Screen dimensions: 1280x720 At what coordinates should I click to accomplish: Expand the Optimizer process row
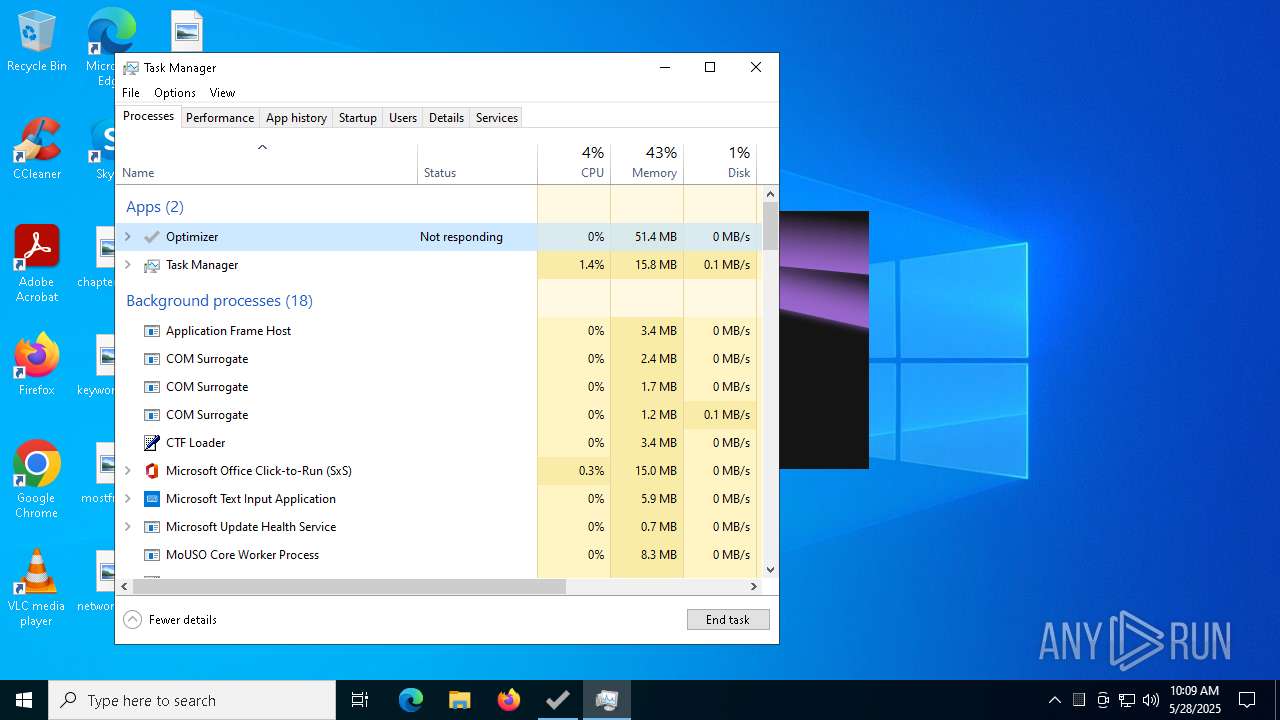[x=127, y=237]
